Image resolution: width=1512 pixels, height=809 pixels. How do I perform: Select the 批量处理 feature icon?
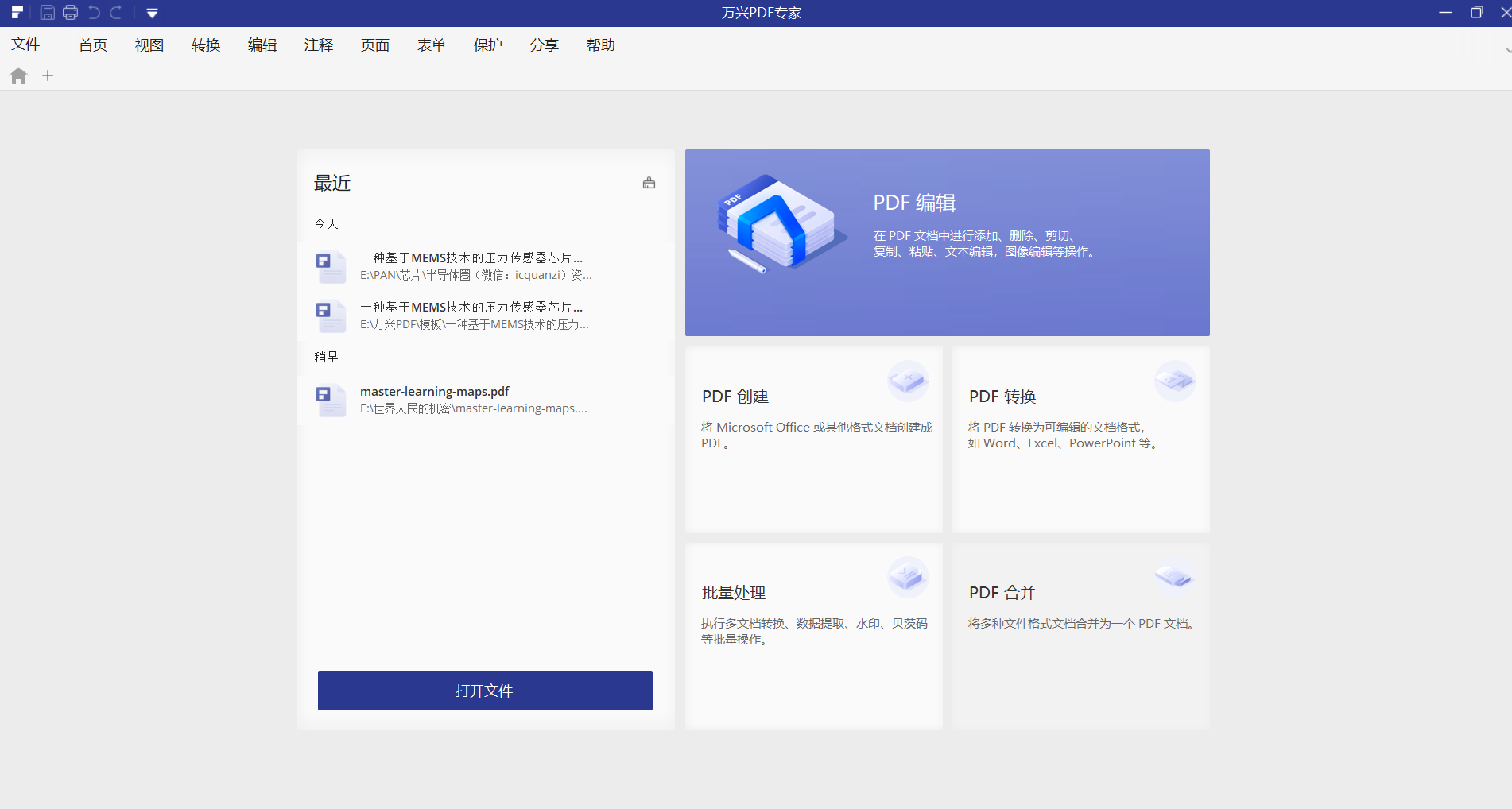point(908,578)
